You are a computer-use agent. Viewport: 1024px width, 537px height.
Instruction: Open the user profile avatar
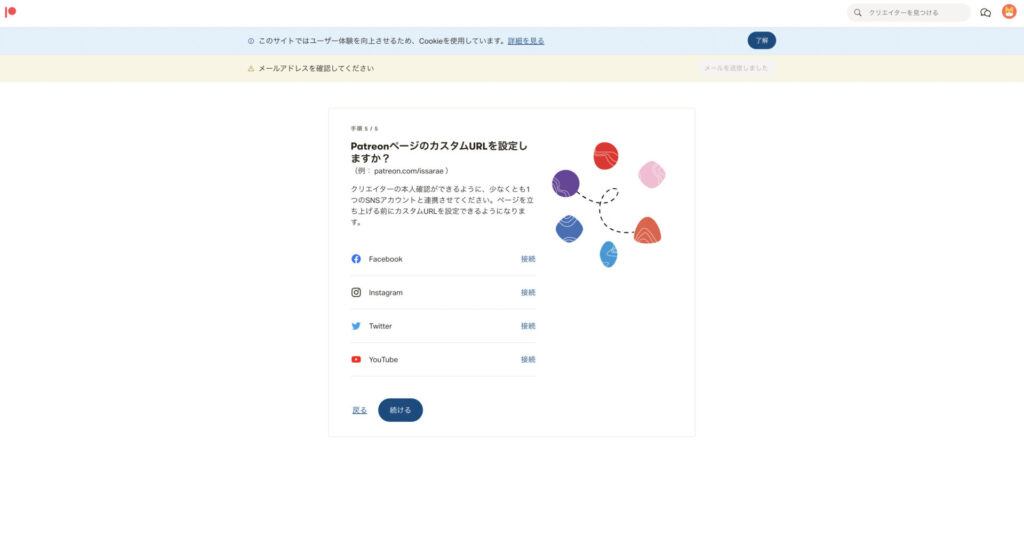[x=1009, y=12]
